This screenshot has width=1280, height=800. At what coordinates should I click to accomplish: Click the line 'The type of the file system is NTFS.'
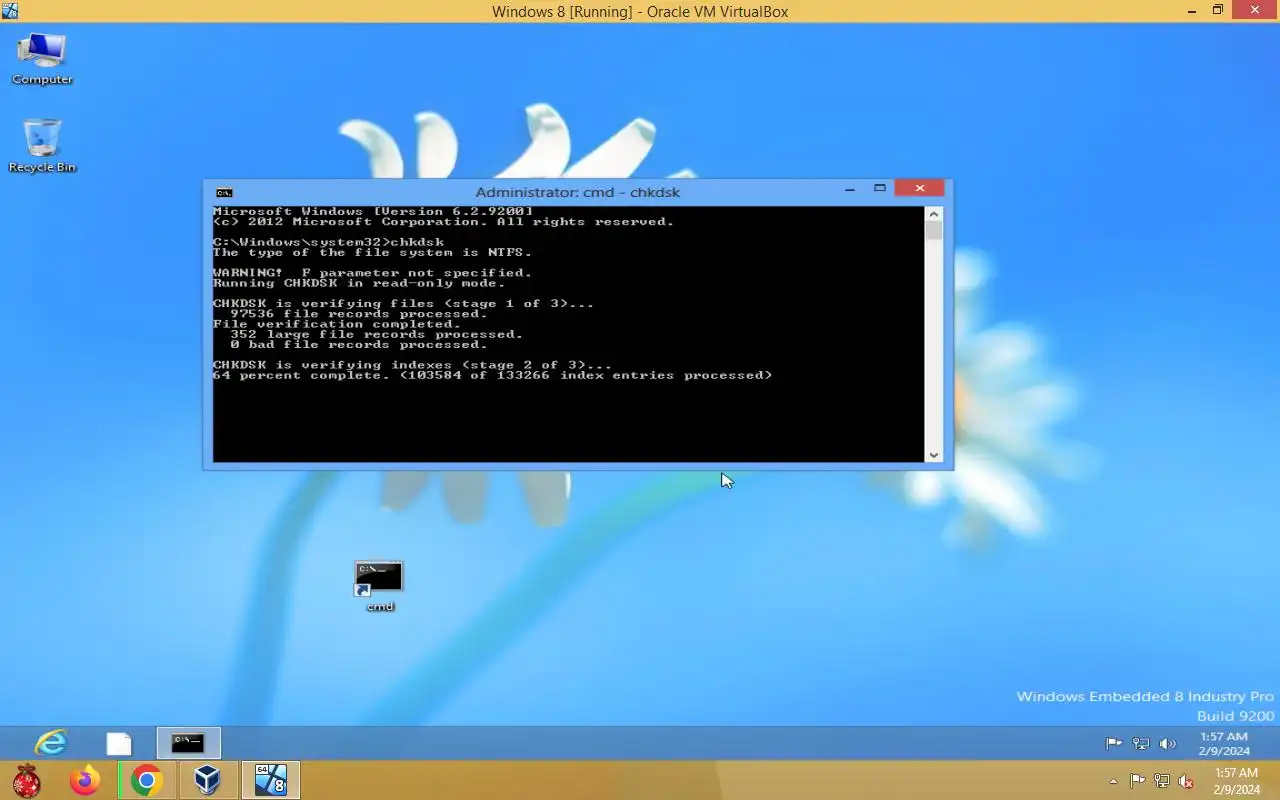[372, 252]
